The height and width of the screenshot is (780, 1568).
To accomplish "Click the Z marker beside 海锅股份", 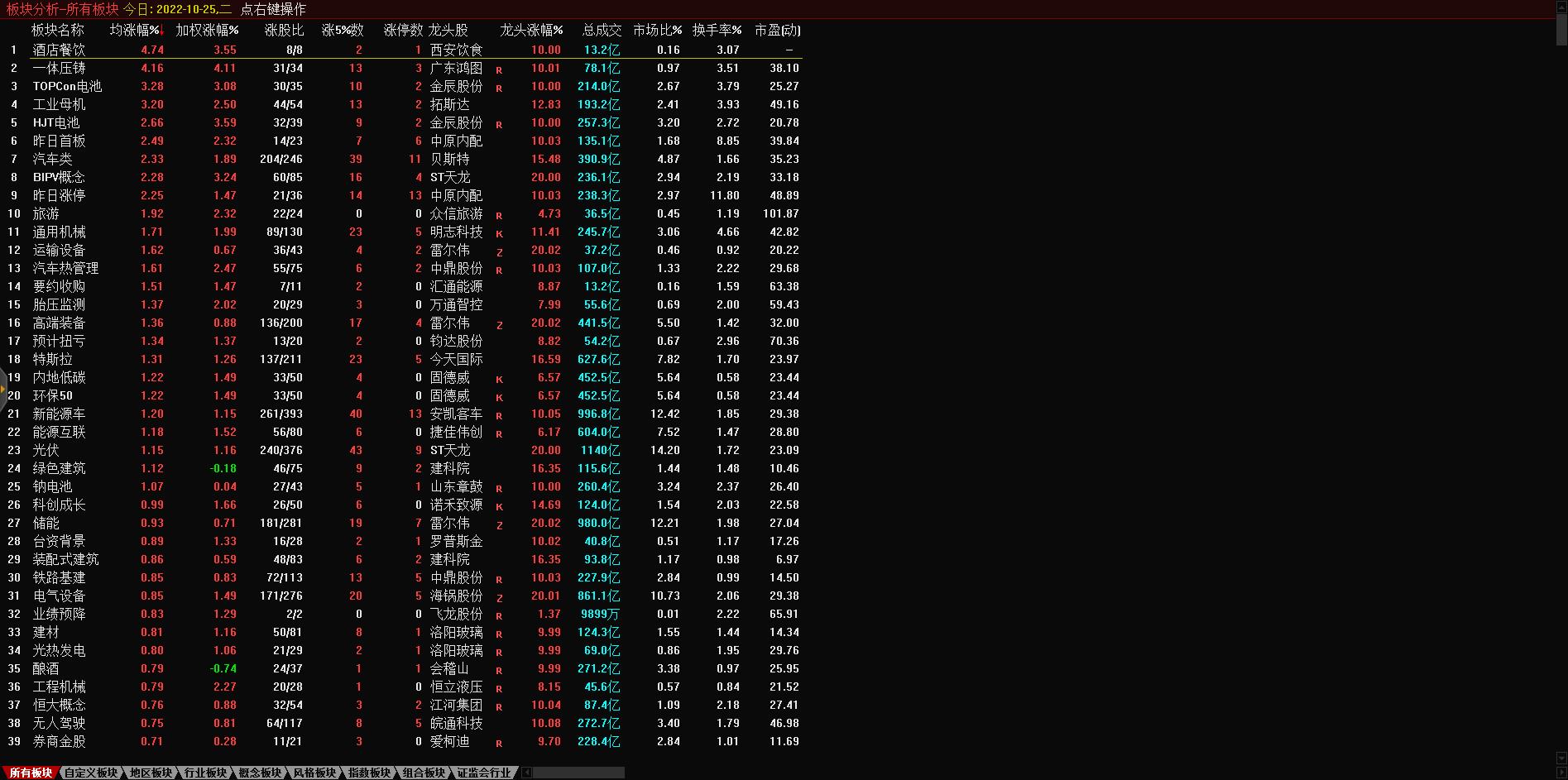I will [499, 597].
